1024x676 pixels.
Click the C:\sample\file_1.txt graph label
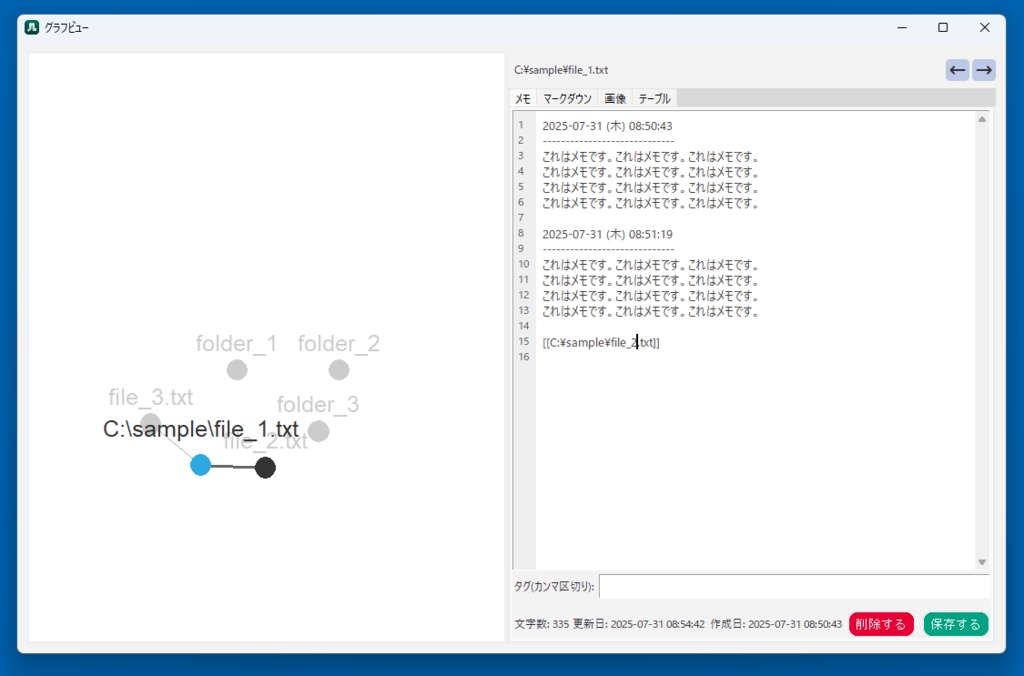tap(201, 429)
